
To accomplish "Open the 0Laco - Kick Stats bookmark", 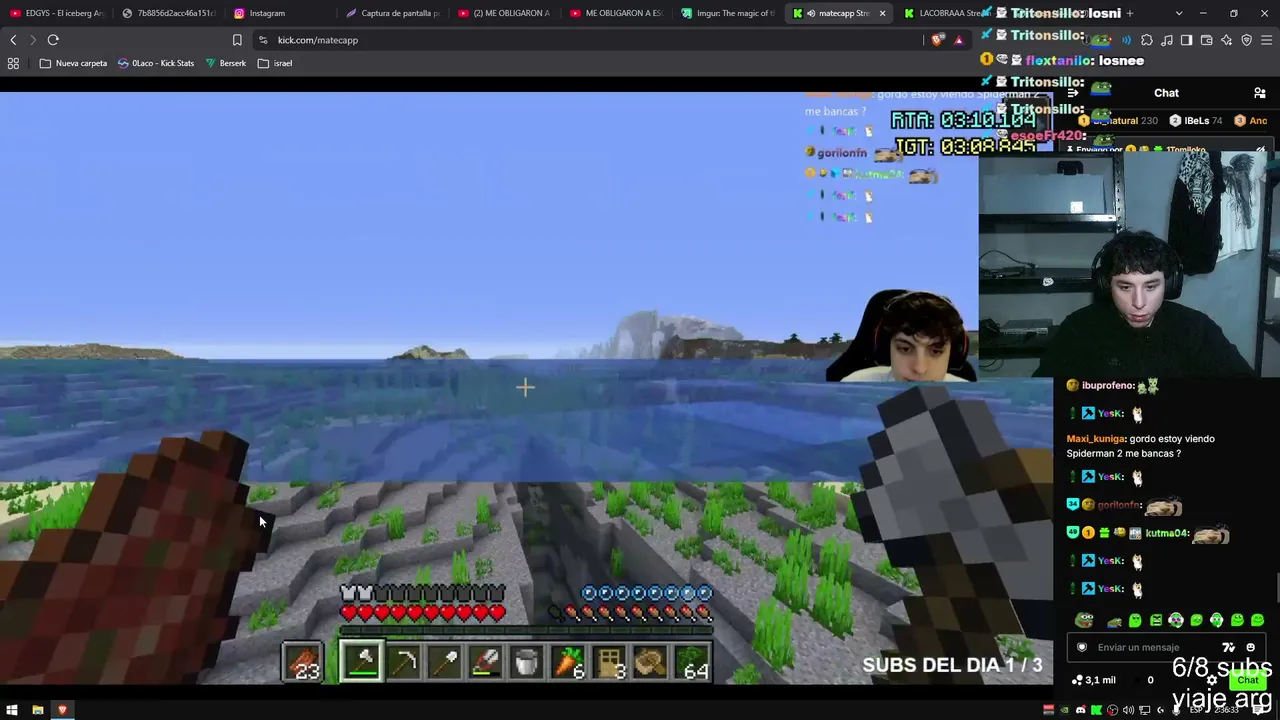I will tap(156, 63).
